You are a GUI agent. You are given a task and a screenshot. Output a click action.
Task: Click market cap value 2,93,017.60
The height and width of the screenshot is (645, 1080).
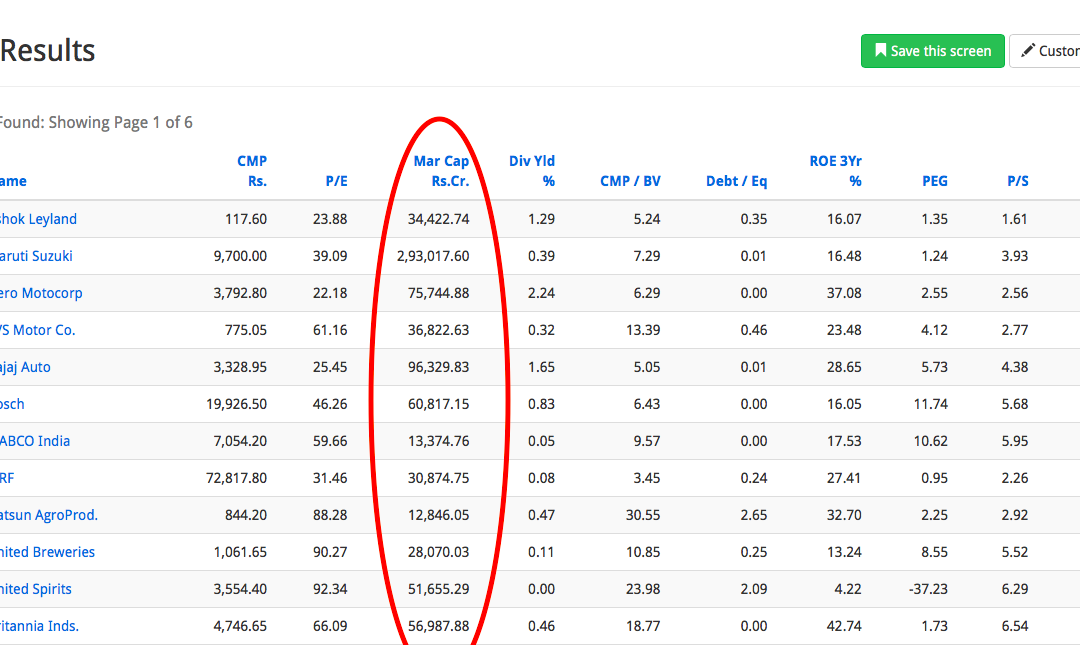tap(433, 256)
